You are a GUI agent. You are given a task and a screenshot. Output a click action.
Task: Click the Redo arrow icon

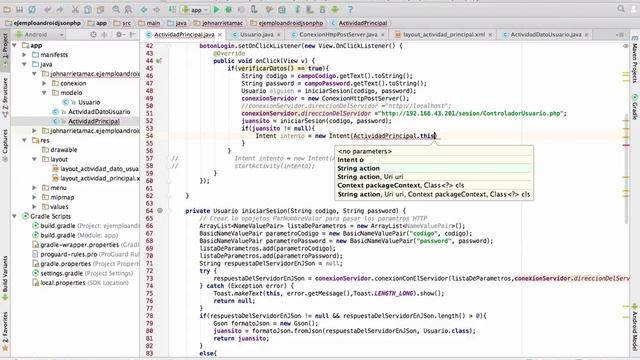(x=60, y=9)
